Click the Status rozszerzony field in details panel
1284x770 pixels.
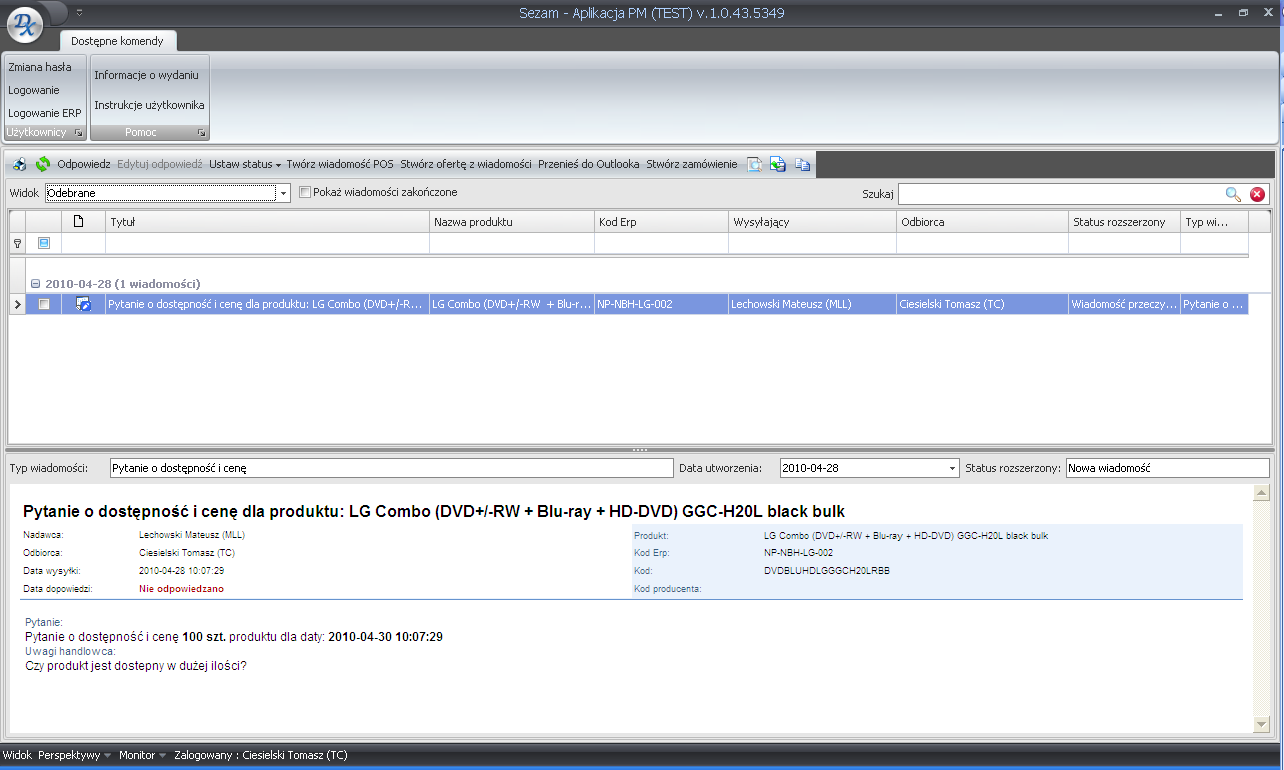1167,468
